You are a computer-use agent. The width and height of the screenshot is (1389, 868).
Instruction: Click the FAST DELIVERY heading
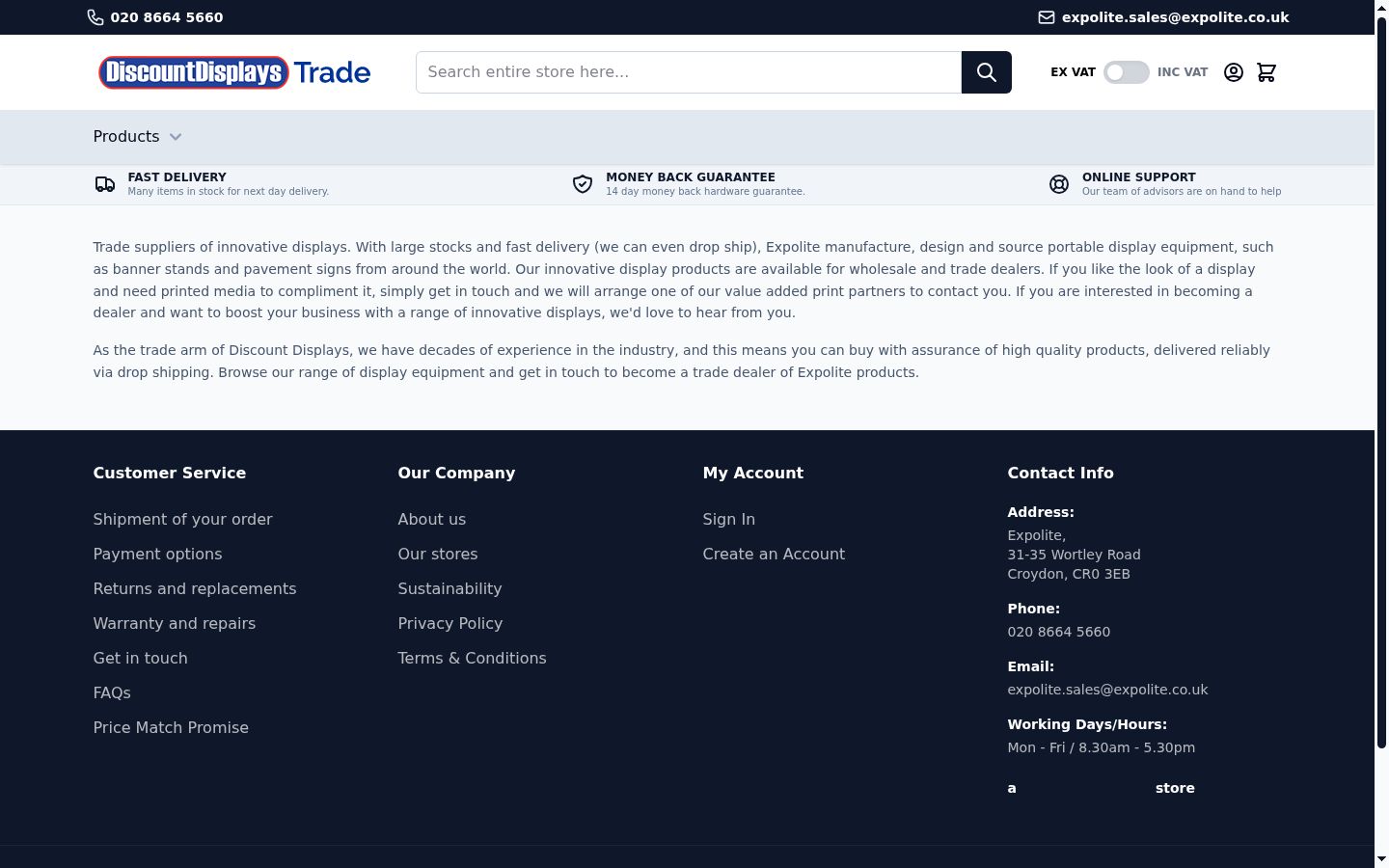[x=177, y=177]
